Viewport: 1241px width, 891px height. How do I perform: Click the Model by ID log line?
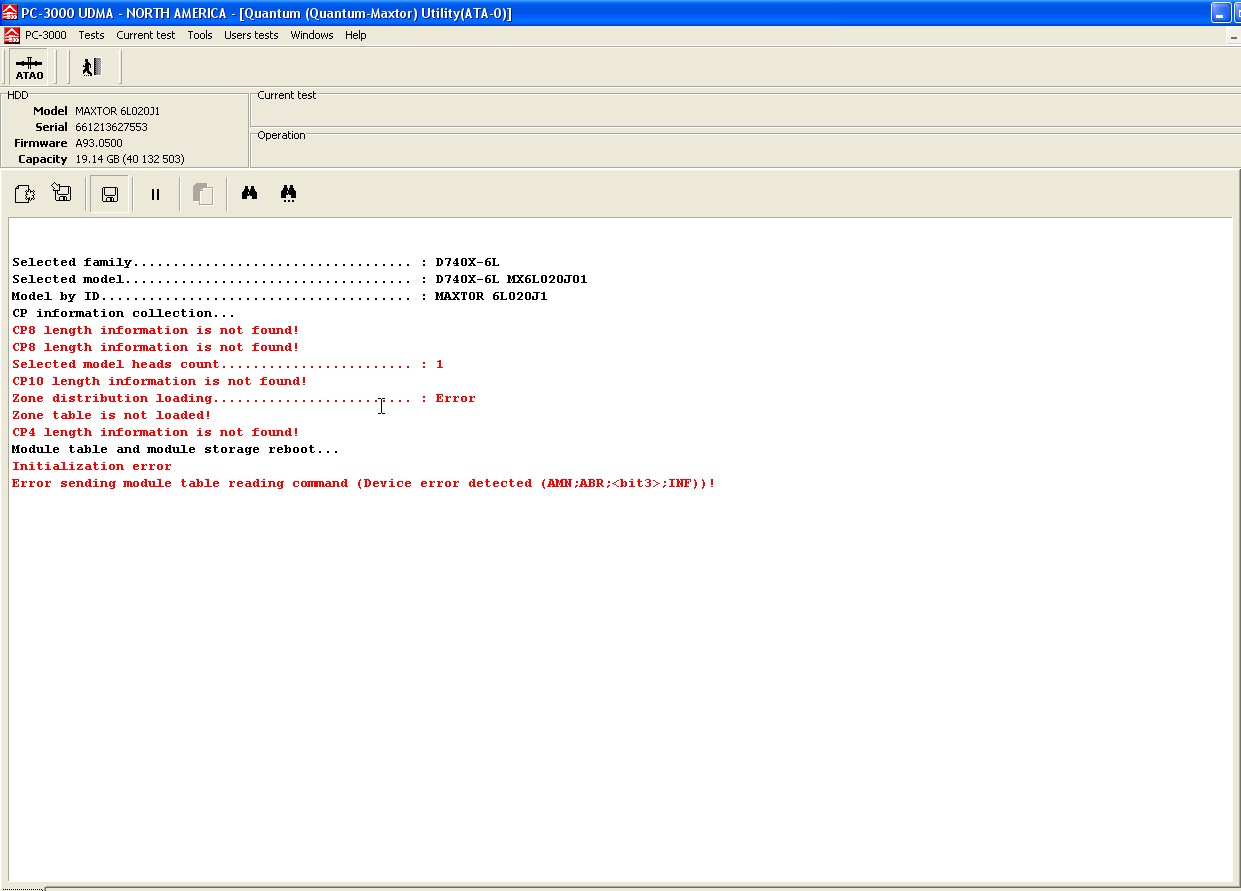point(280,296)
